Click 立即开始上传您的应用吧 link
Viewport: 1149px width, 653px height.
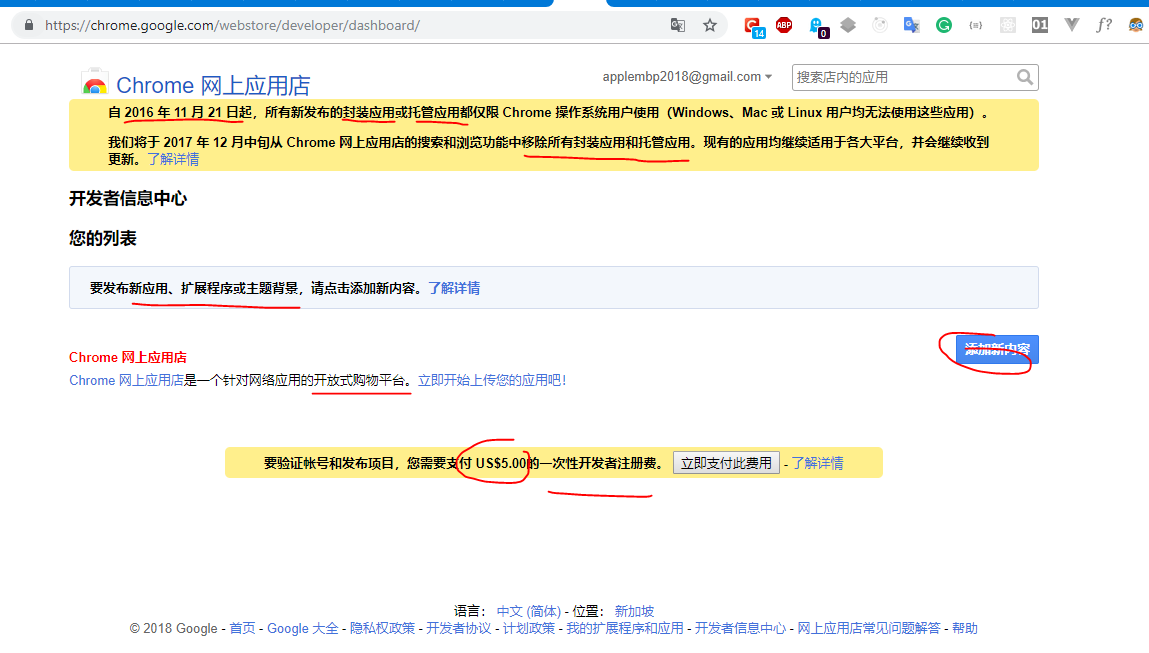(492, 380)
